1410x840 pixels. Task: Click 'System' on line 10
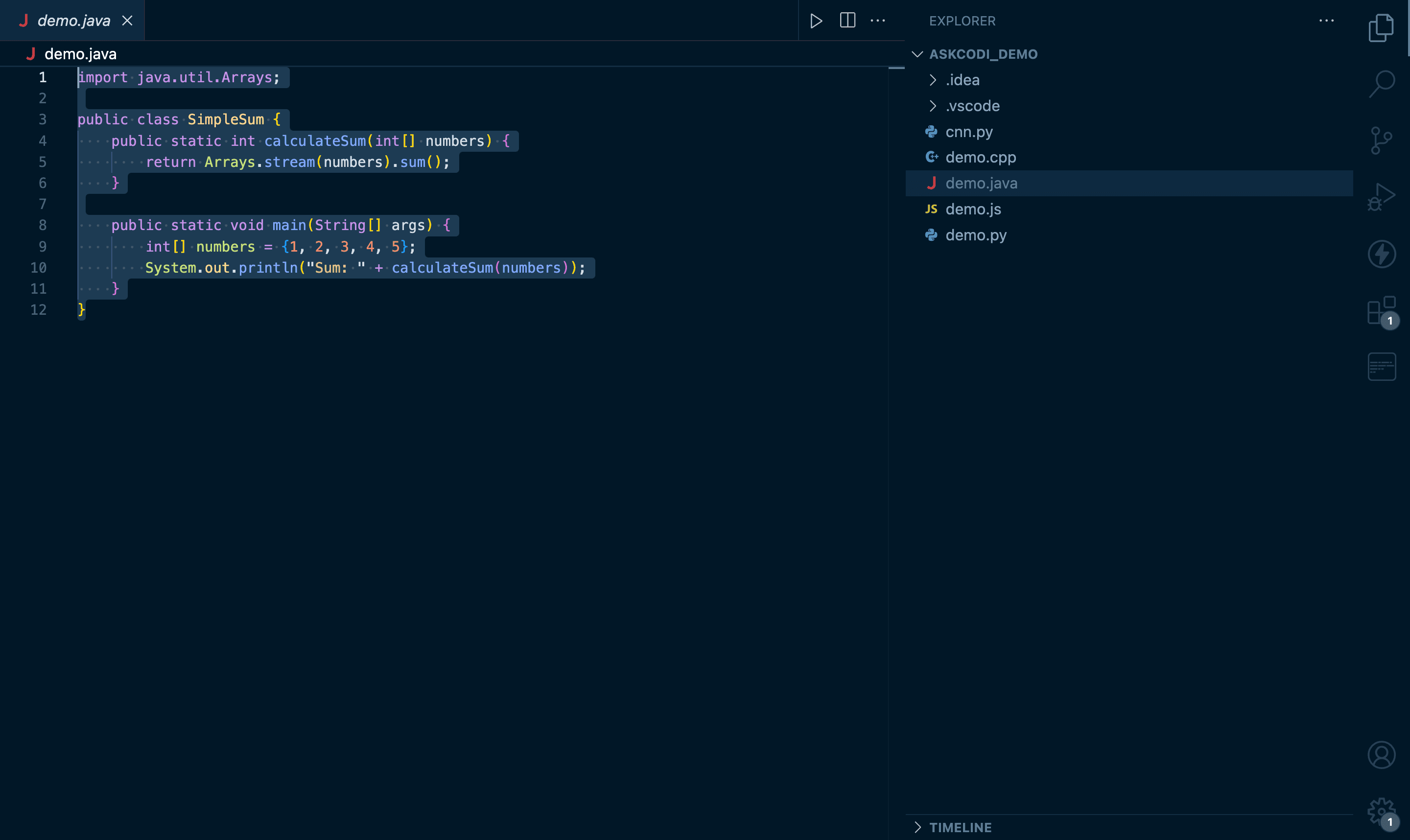[170, 267]
